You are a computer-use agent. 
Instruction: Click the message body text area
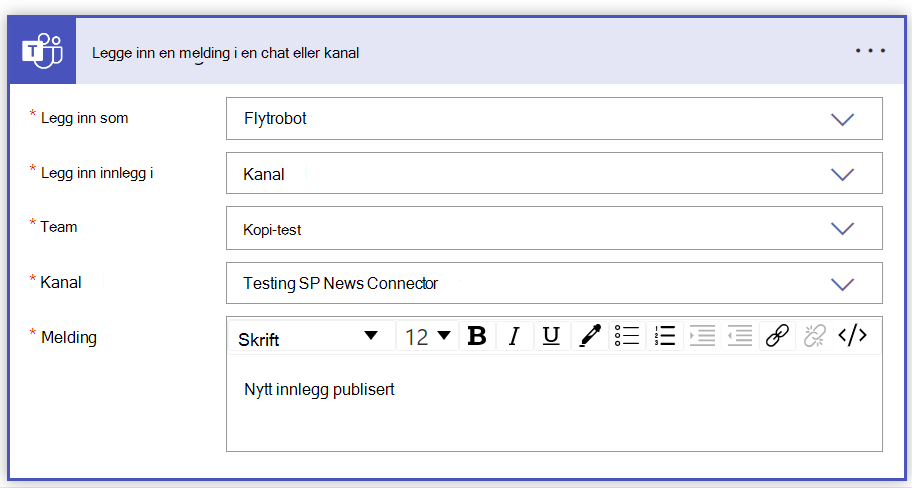[x=554, y=402]
